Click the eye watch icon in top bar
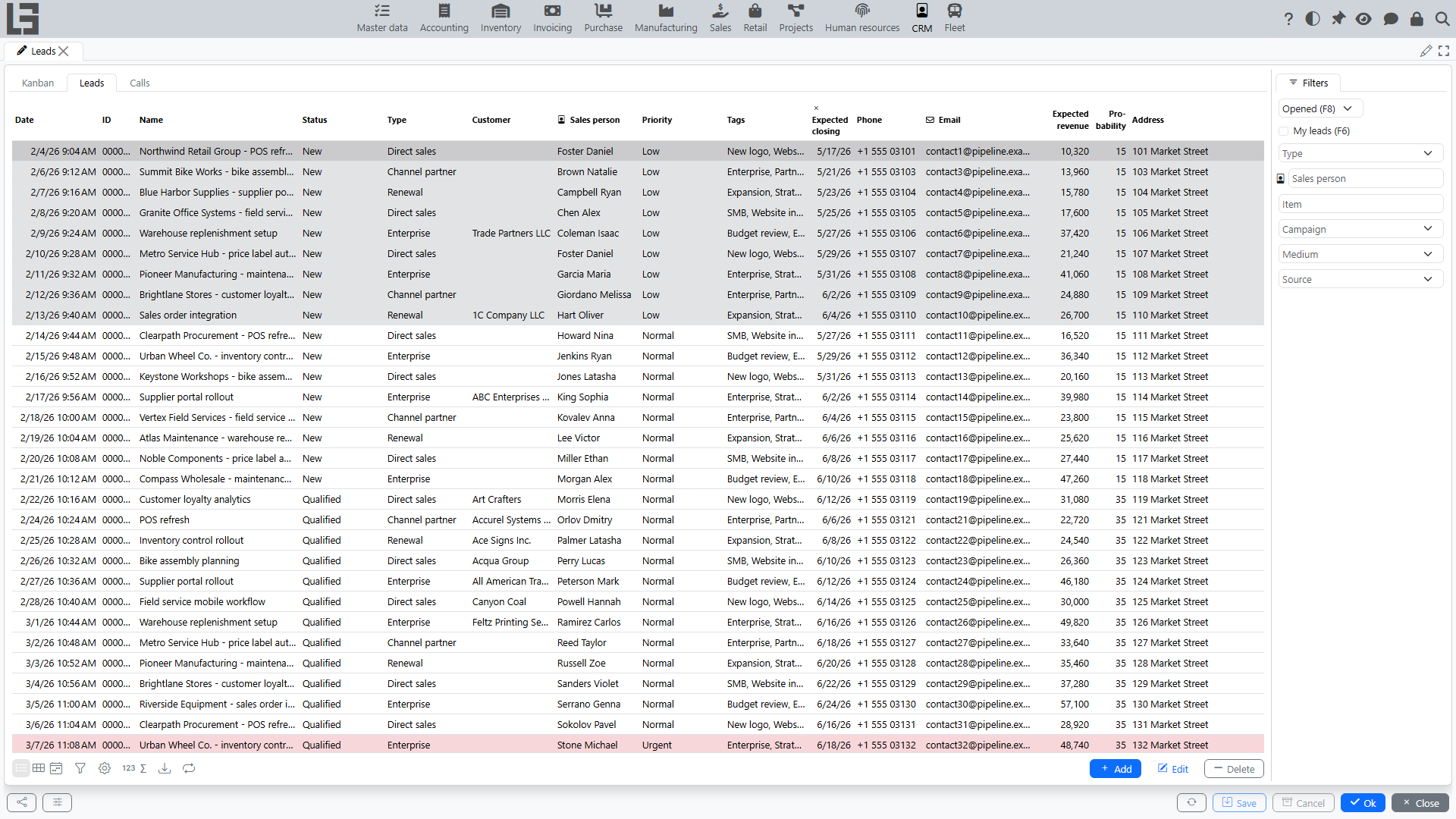The width and height of the screenshot is (1456, 819). tap(1363, 19)
